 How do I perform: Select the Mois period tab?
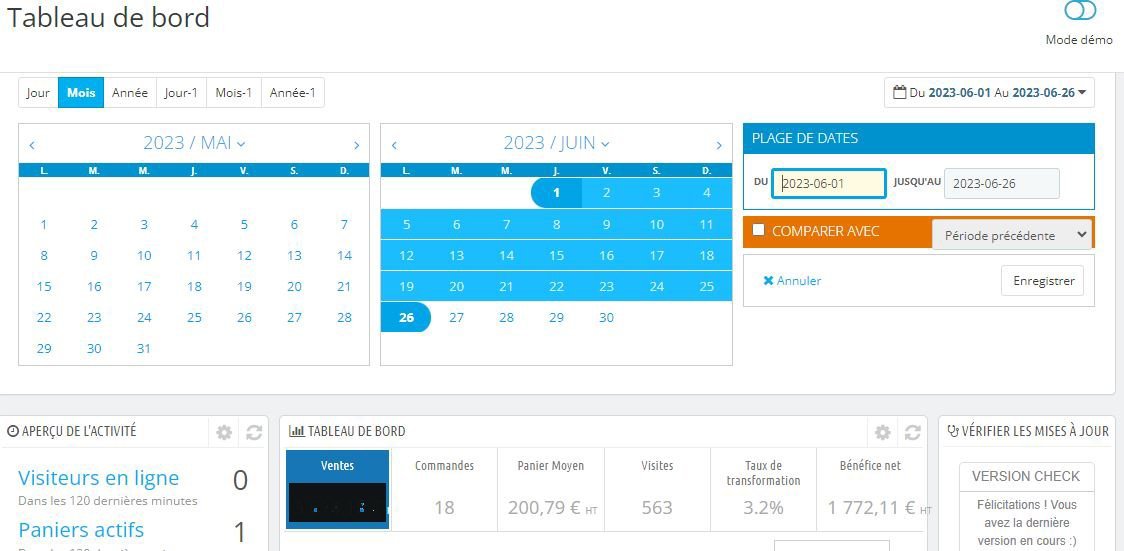pyautogui.click(x=81, y=93)
